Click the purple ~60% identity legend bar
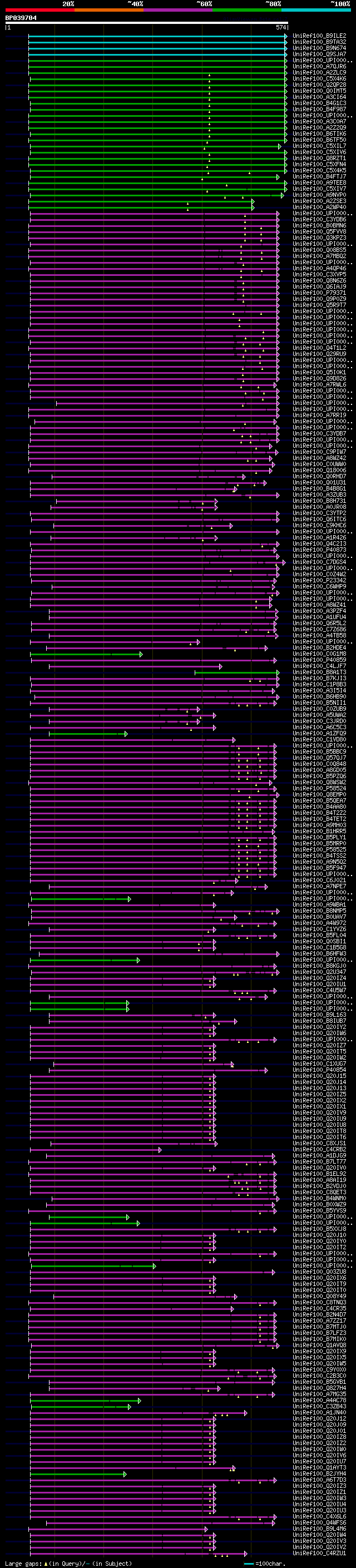 point(179,10)
